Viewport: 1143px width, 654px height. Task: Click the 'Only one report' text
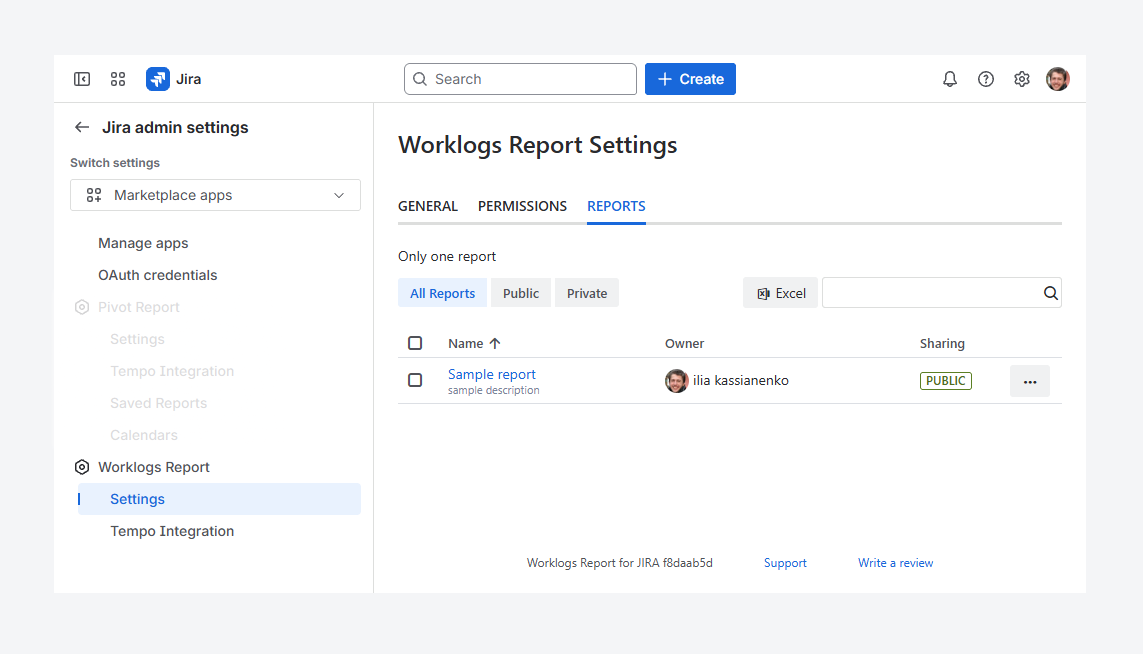coord(447,257)
